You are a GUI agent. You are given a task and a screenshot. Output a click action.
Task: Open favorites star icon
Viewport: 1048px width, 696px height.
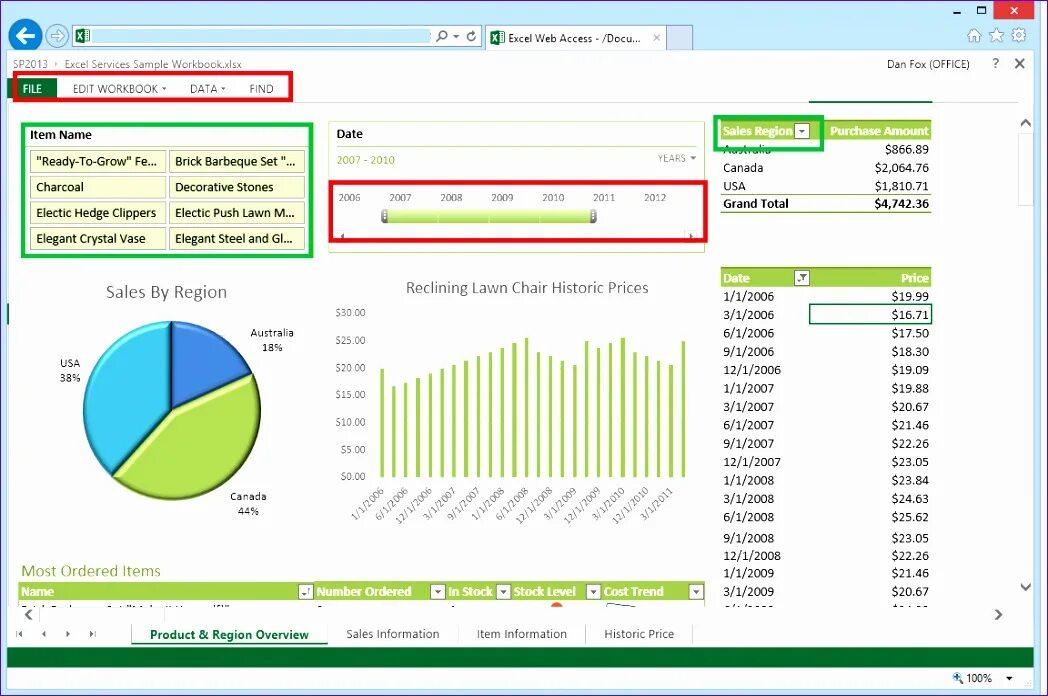coord(997,35)
